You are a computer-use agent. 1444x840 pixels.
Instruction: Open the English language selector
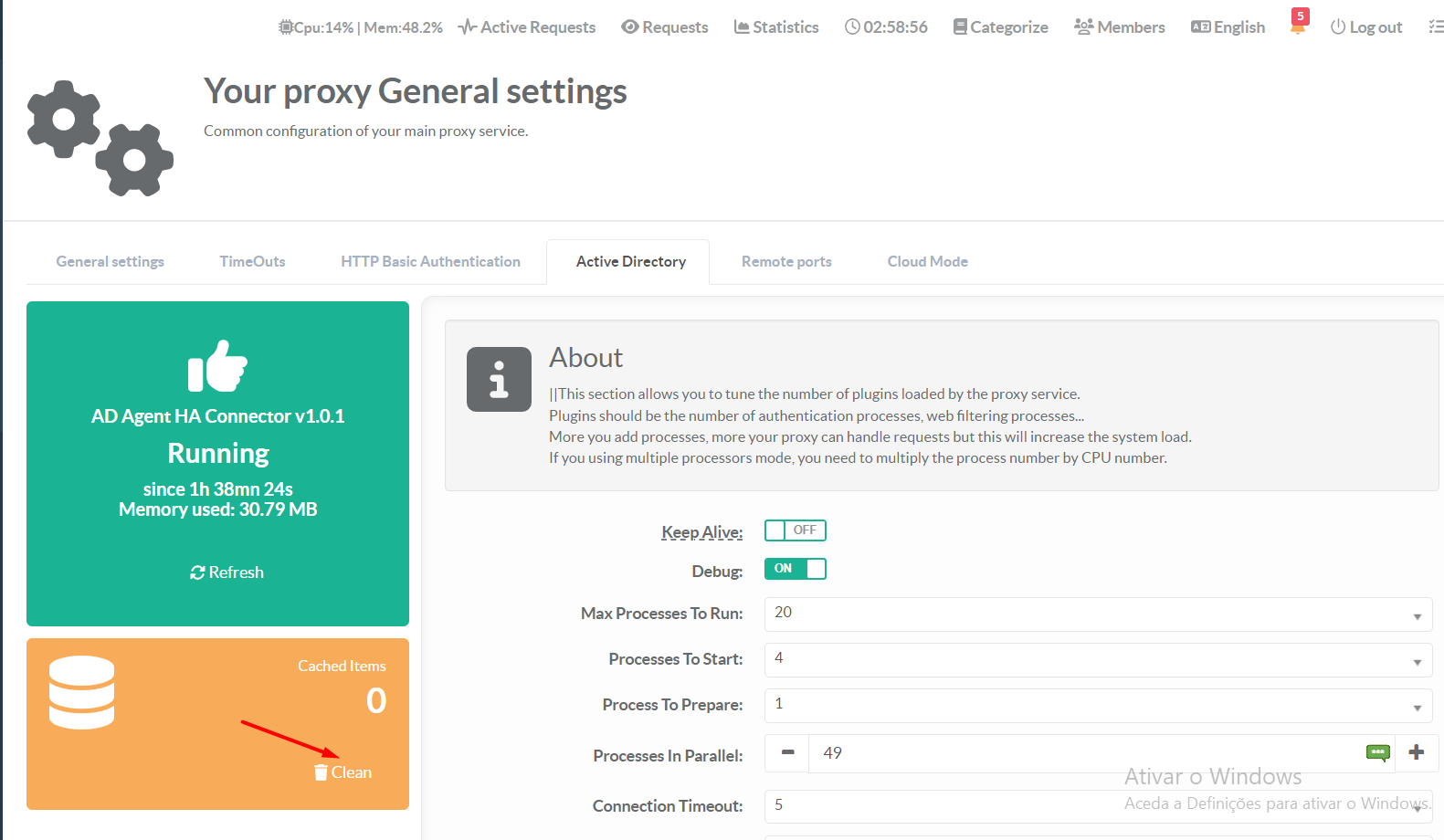point(1228,27)
